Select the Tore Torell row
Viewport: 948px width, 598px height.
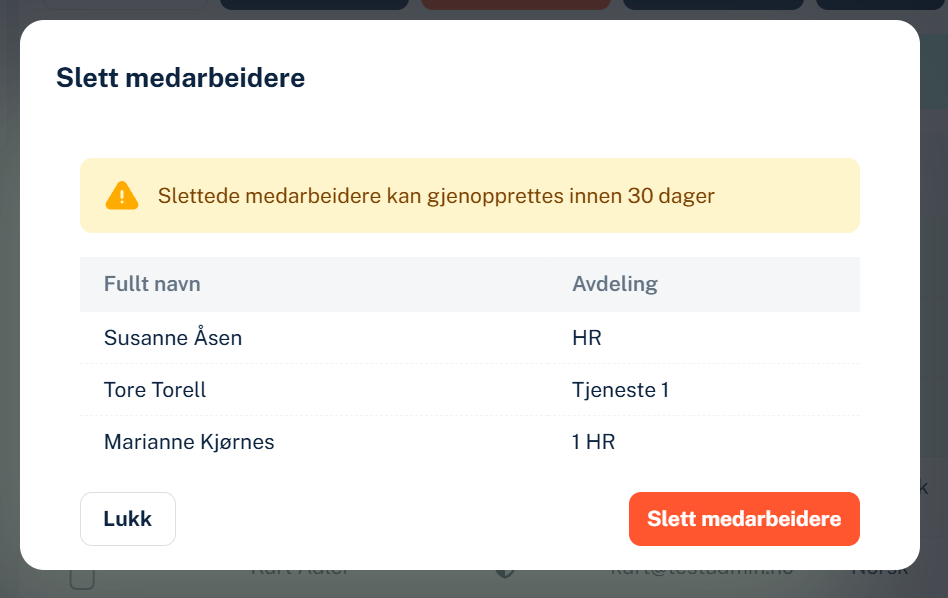pyautogui.click(x=469, y=389)
